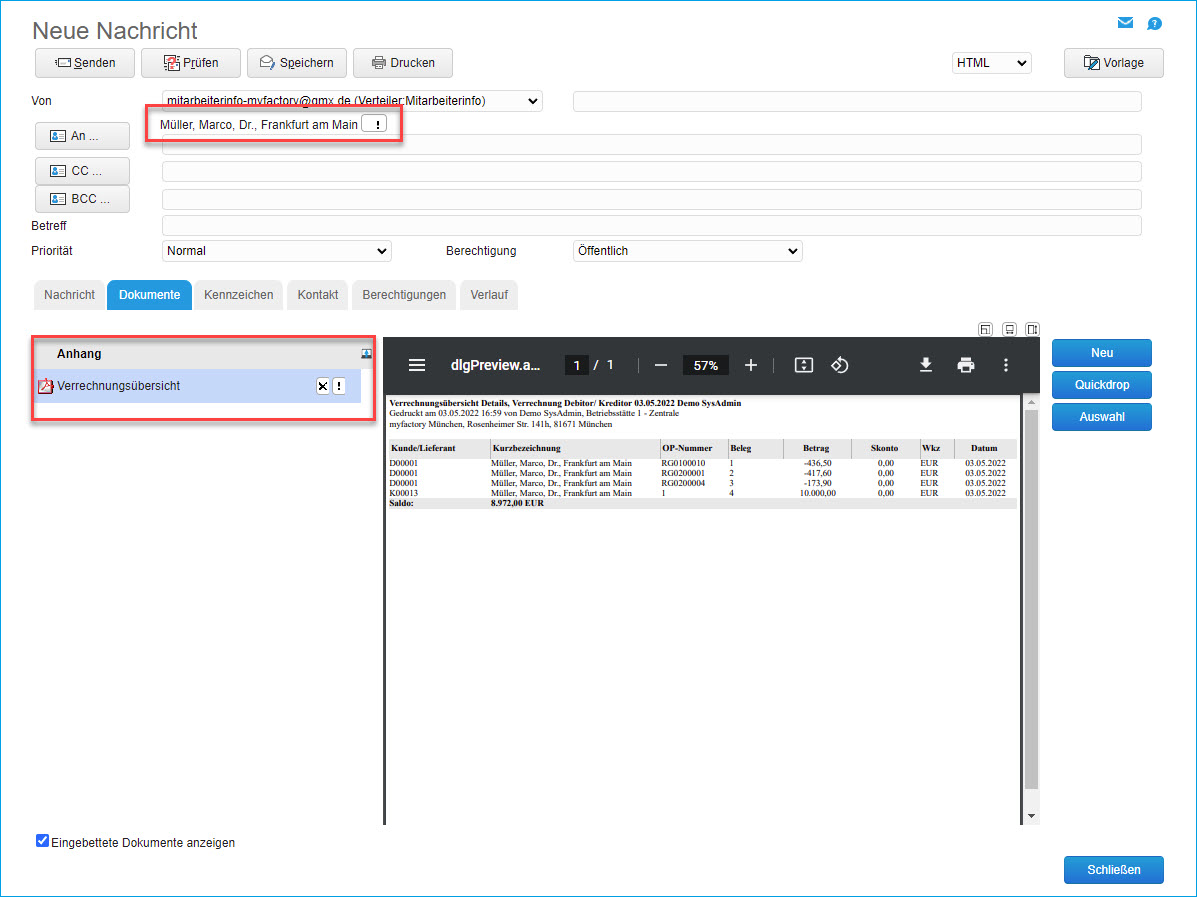Change the HTML format dropdown
The width and height of the screenshot is (1197, 897).
(x=990, y=63)
